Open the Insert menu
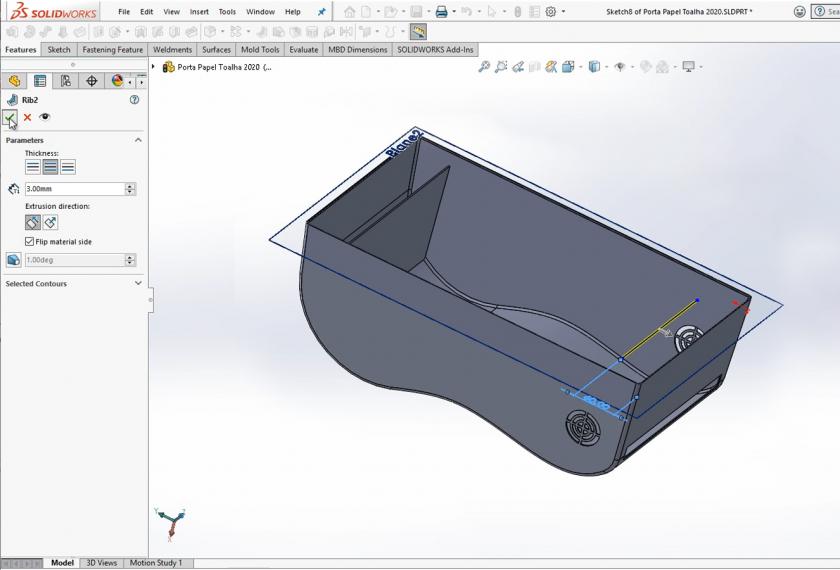The height and width of the screenshot is (570, 840). tap(199, 12)
